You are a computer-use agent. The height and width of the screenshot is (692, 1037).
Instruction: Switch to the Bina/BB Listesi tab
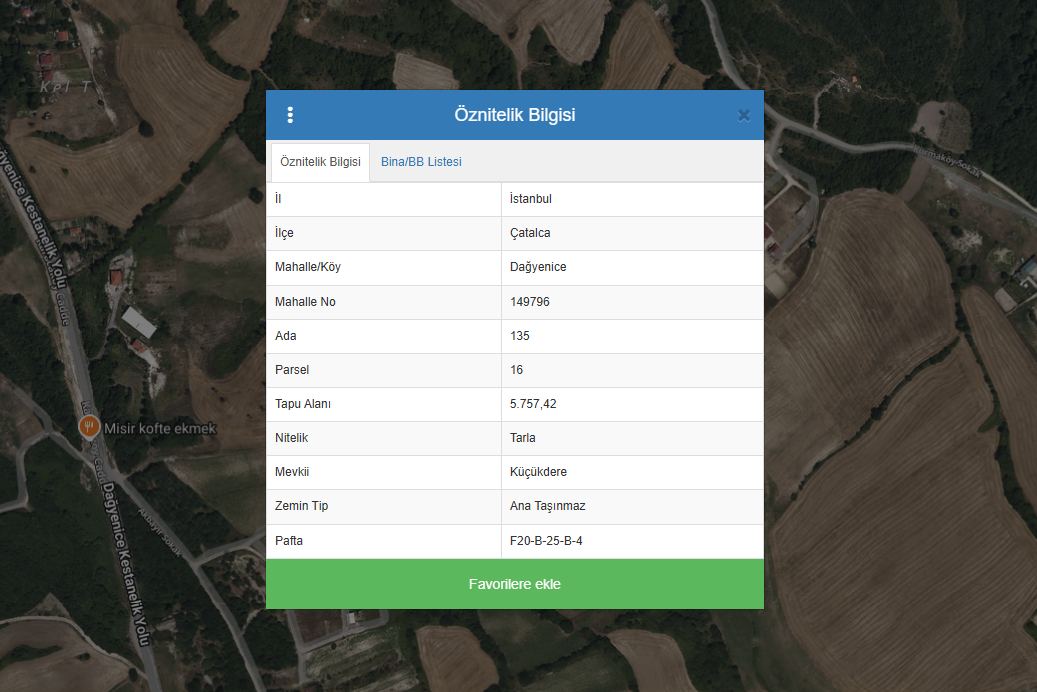[421, 162]
